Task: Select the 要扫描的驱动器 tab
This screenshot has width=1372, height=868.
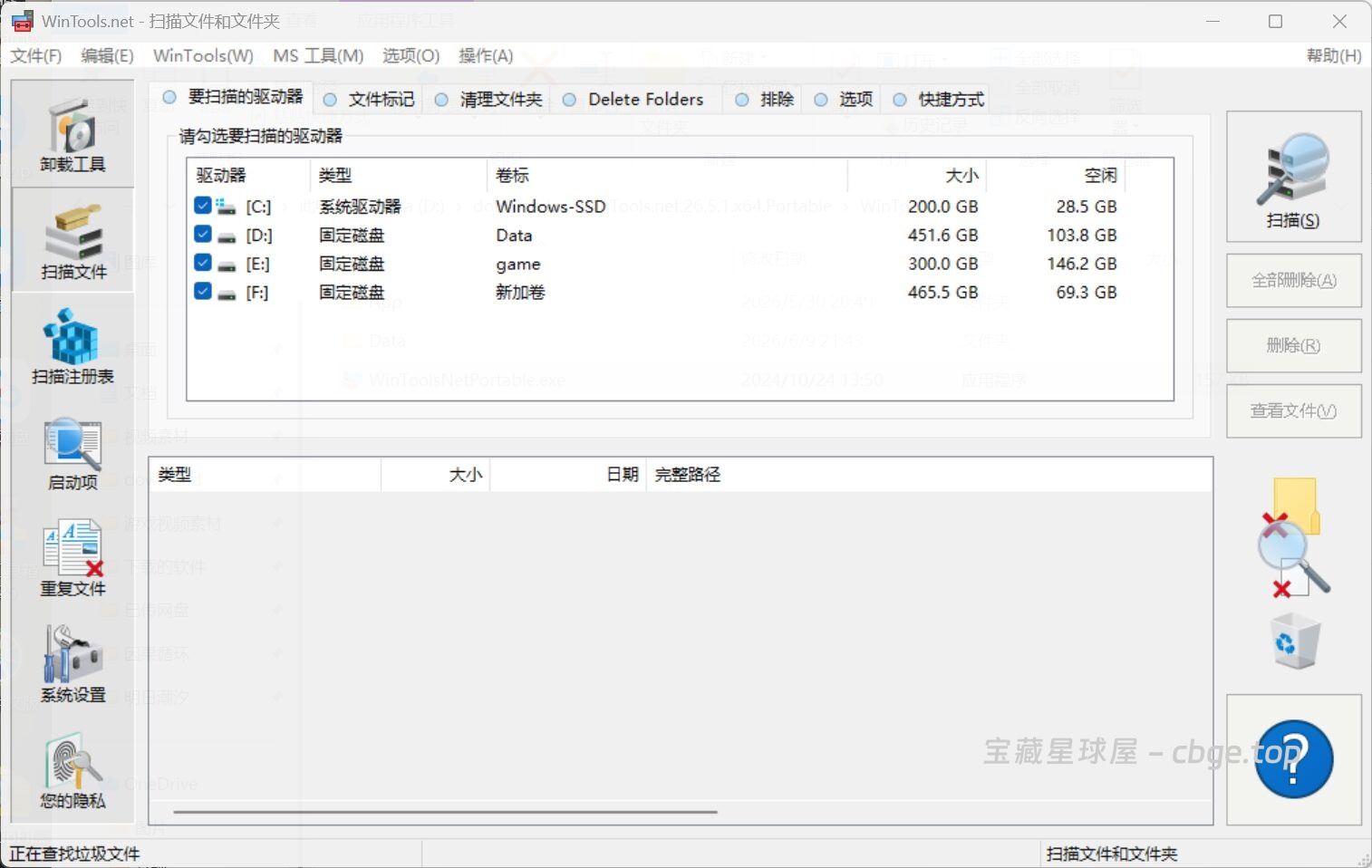Action: pyautogui.click(x=234, y=97)
